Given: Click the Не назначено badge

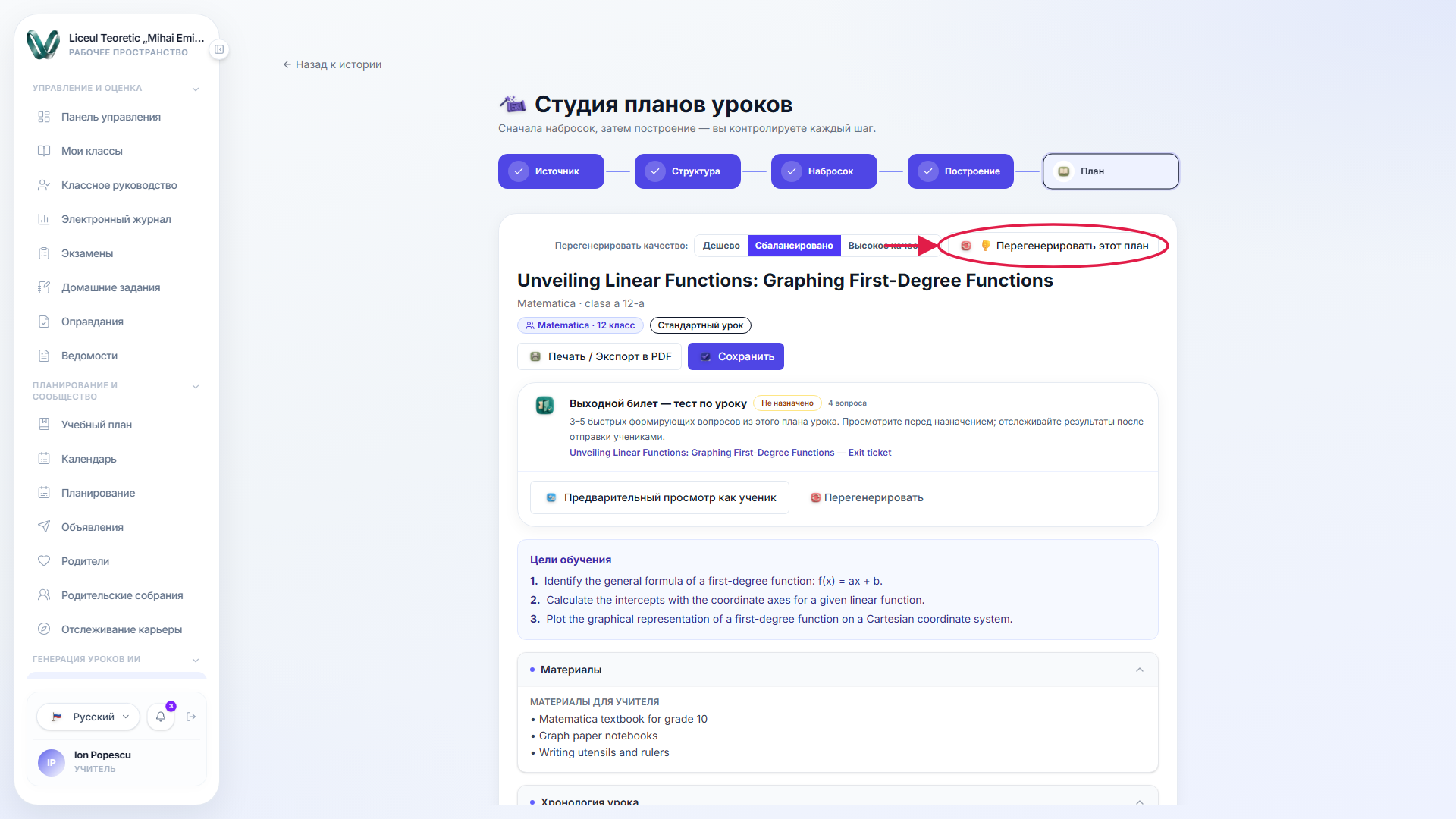Looking at the screenshot, I should click(x=787, y=403).
